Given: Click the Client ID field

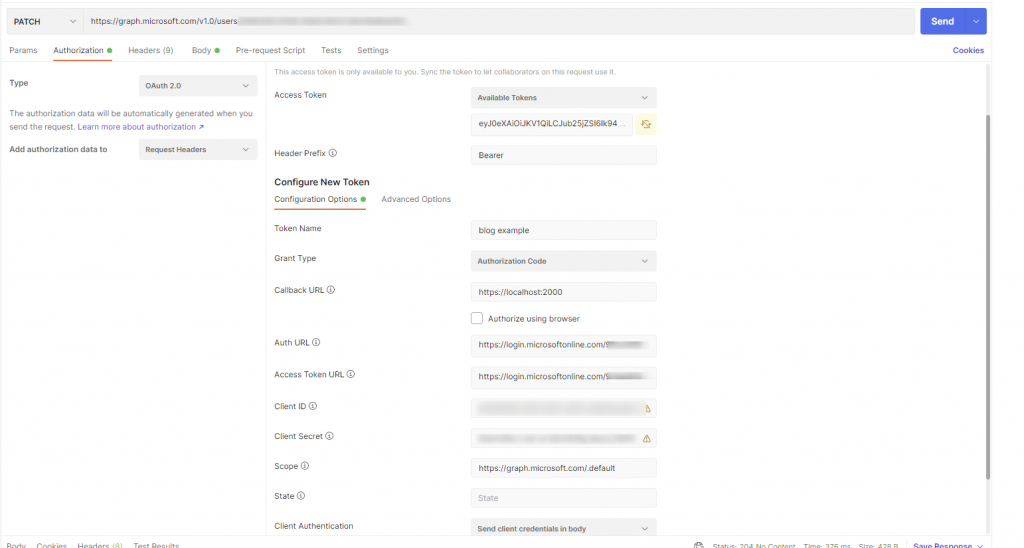Looking at the screenshot, I should (564, 408).
